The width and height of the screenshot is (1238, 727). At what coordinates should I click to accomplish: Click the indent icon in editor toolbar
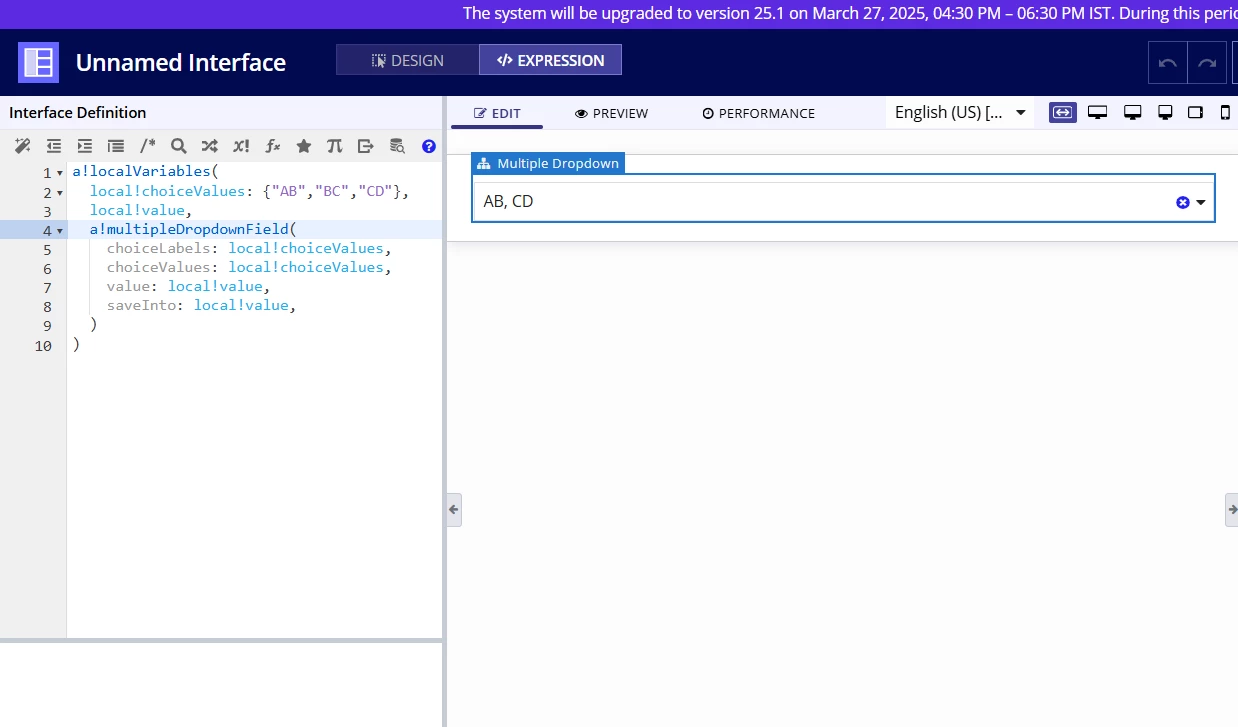(85, 146)
